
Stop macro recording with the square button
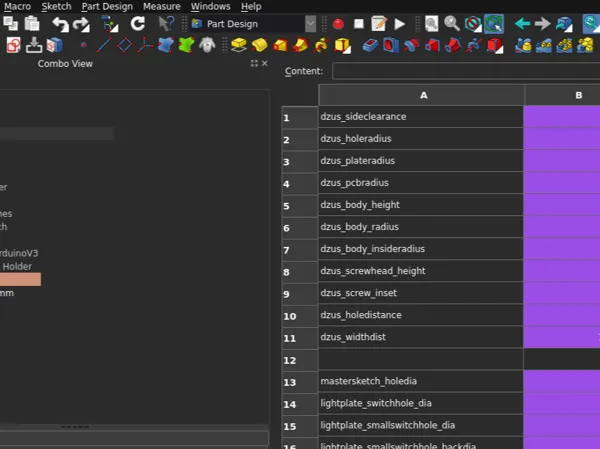359,24
